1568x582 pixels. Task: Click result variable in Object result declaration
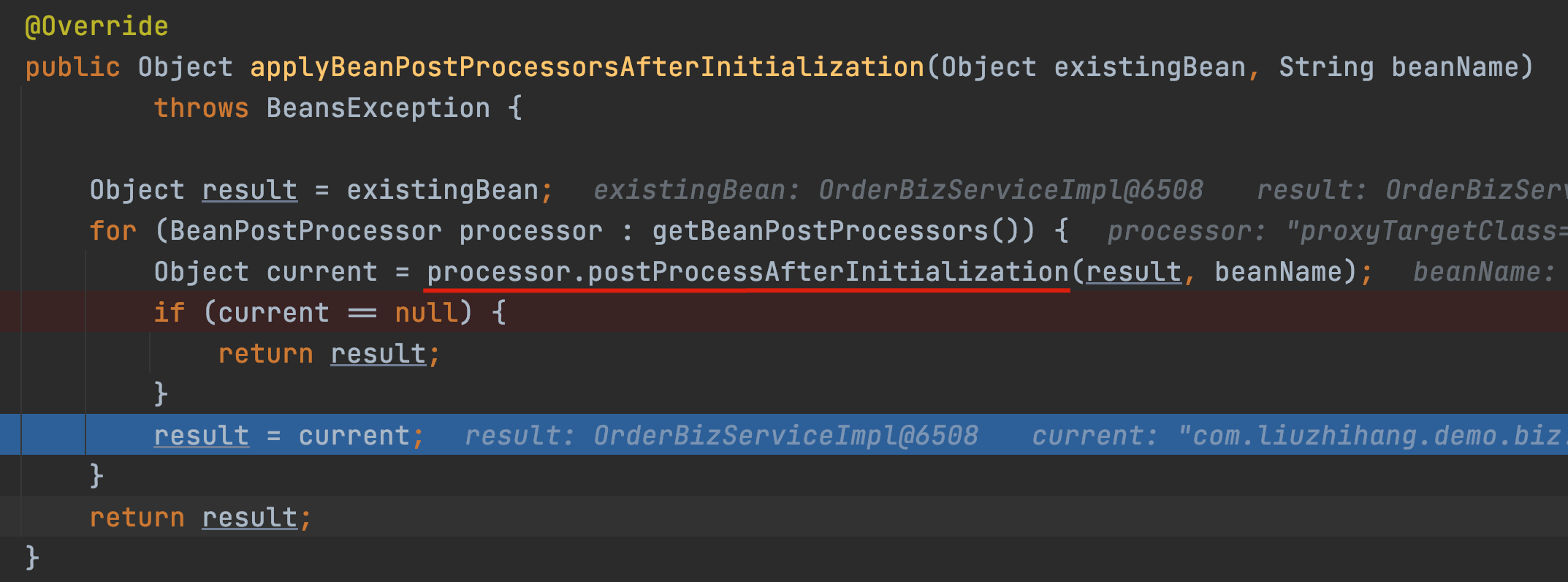pyautogui.click(x=250, y=190)
